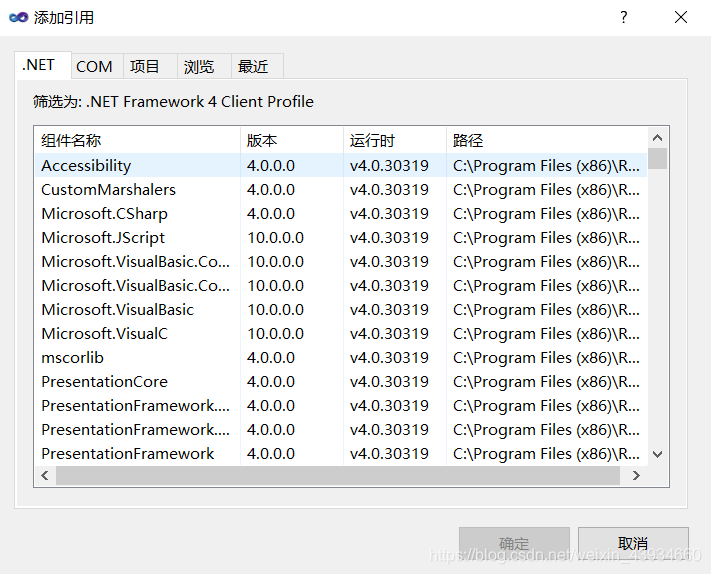The width and height of the screenshot is (711, 574).
Task: Click version 10.0.0.0 of Microsoft.VisualC
Action: (275, 334)
